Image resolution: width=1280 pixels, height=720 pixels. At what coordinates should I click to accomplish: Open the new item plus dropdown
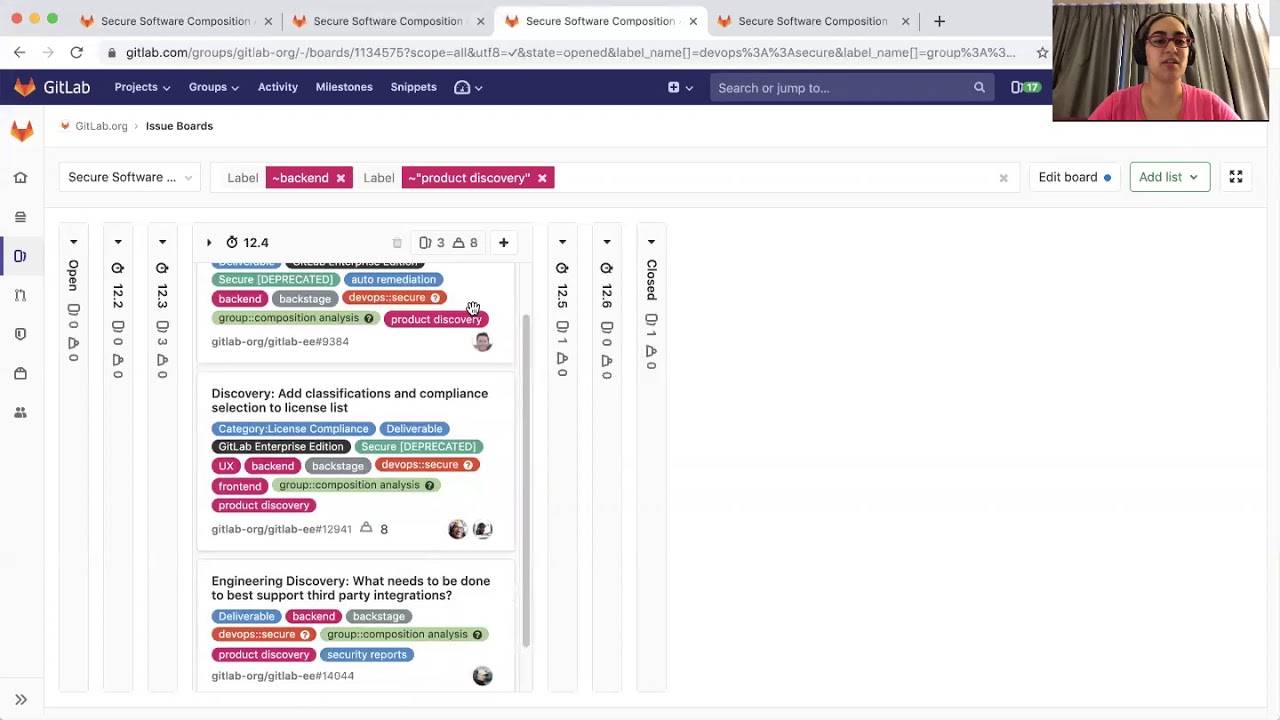pyautogui.click(x=680, y=87)
